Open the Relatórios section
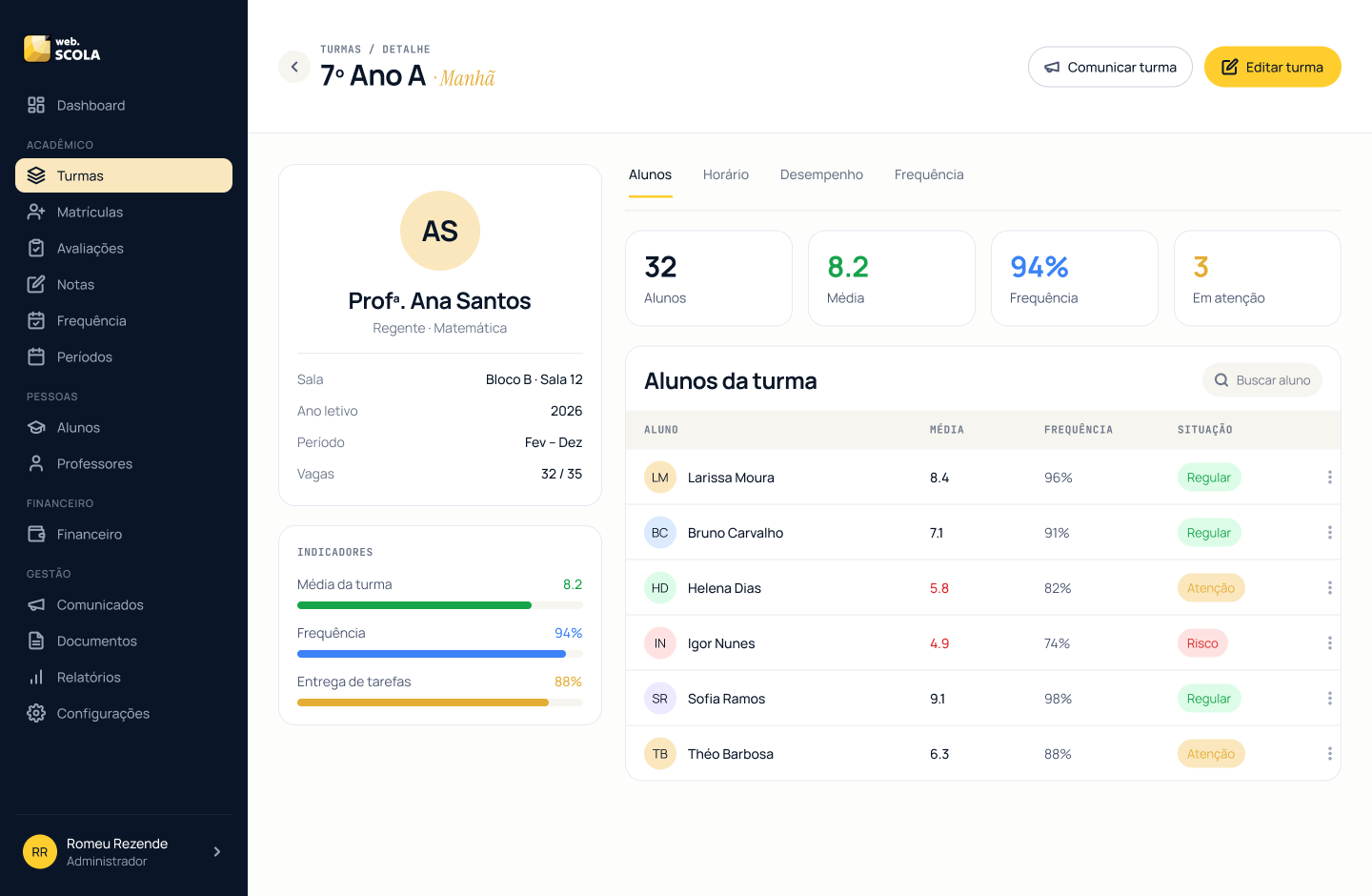The image size is (1372, 896). point(124,677)
